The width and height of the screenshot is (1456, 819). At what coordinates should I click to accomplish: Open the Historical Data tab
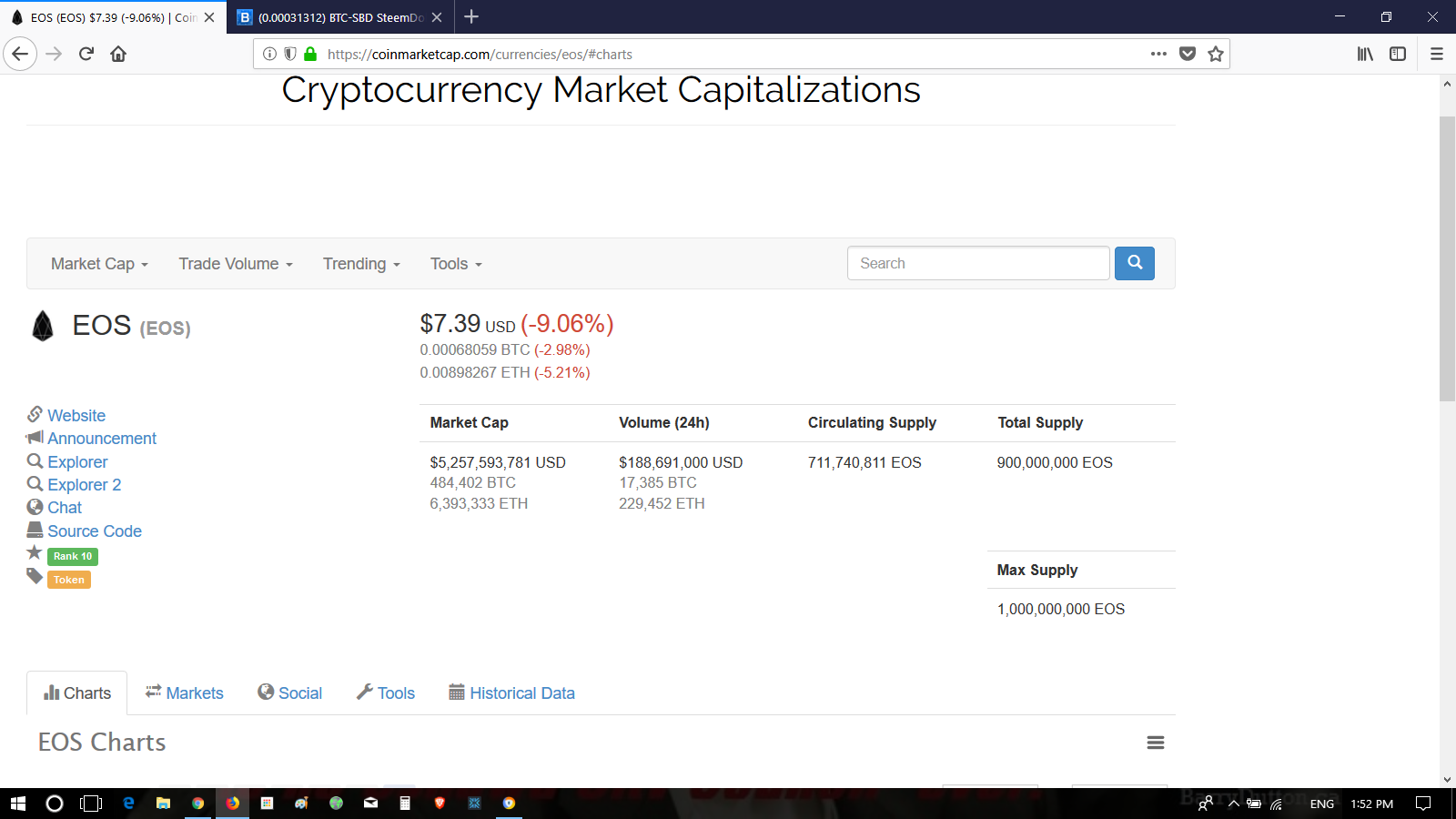click(512, 693)
